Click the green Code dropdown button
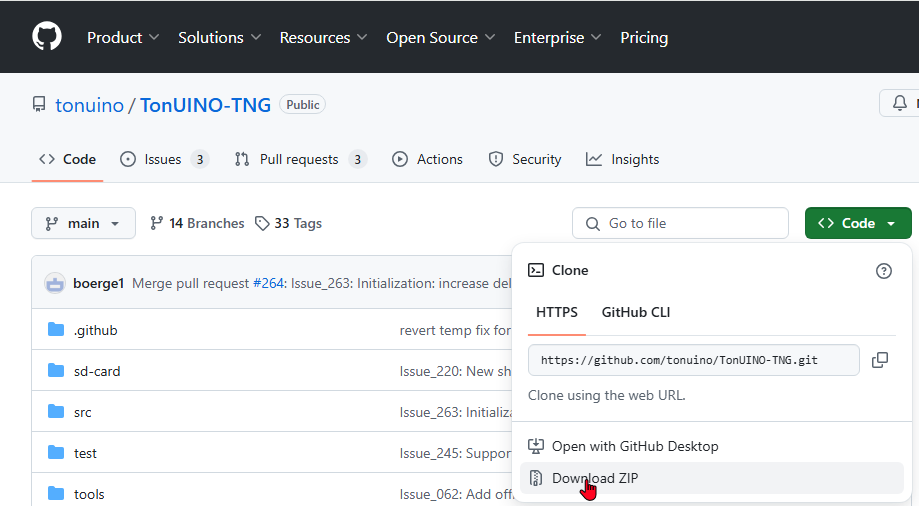The width and height of the screenshot is (919, 506). [x=858, y=223]
